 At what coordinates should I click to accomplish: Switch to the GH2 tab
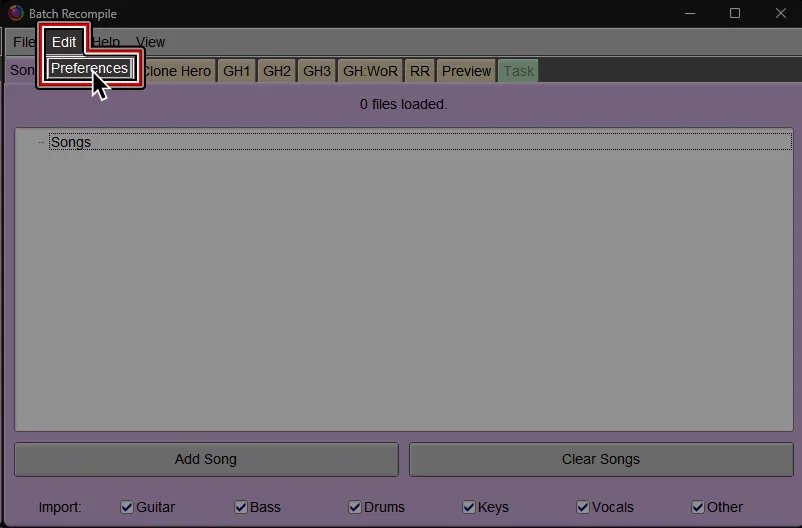point(277,71)
